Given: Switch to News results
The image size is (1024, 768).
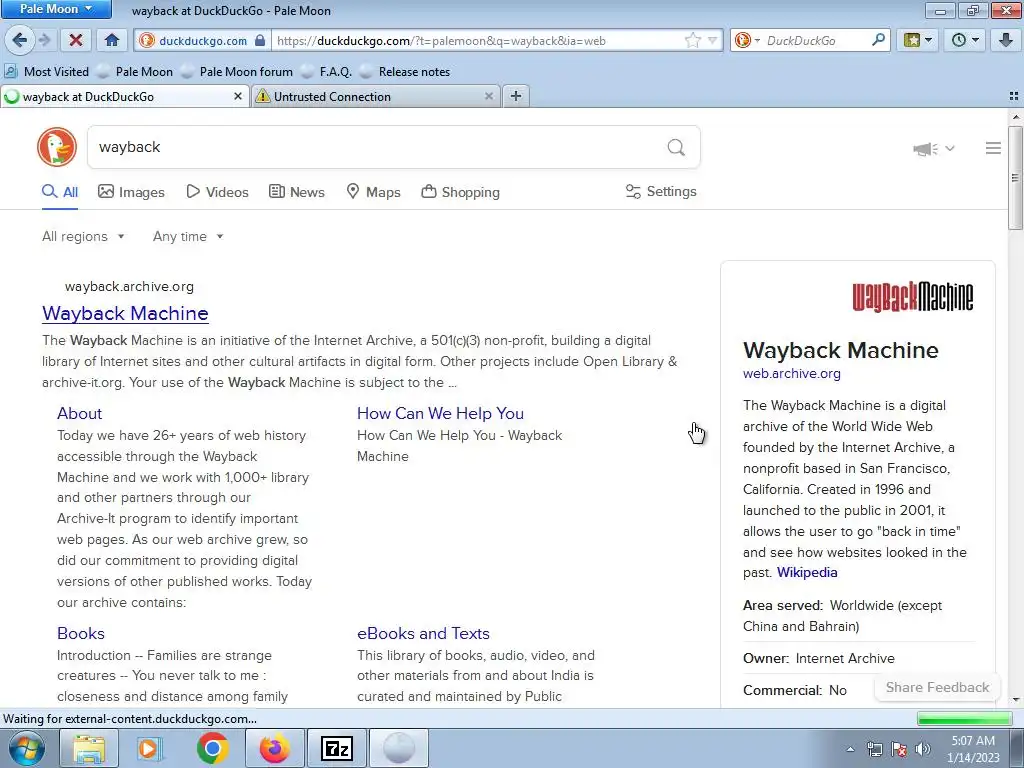Looking at the screenshot, I should point(296,192).
